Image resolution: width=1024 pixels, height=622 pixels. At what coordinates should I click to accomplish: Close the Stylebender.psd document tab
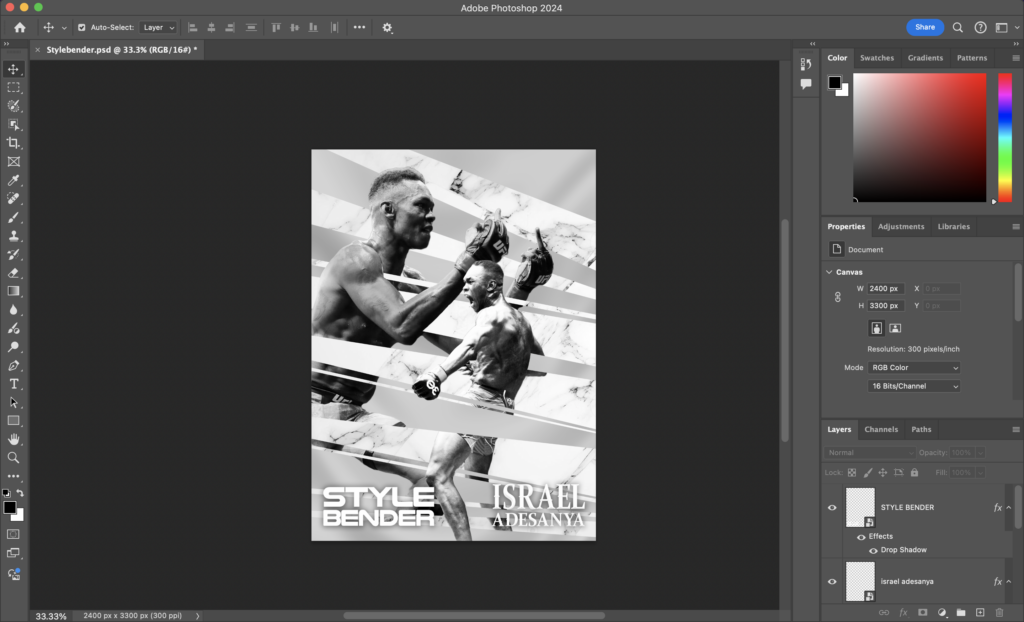click(x=37, y=50)
